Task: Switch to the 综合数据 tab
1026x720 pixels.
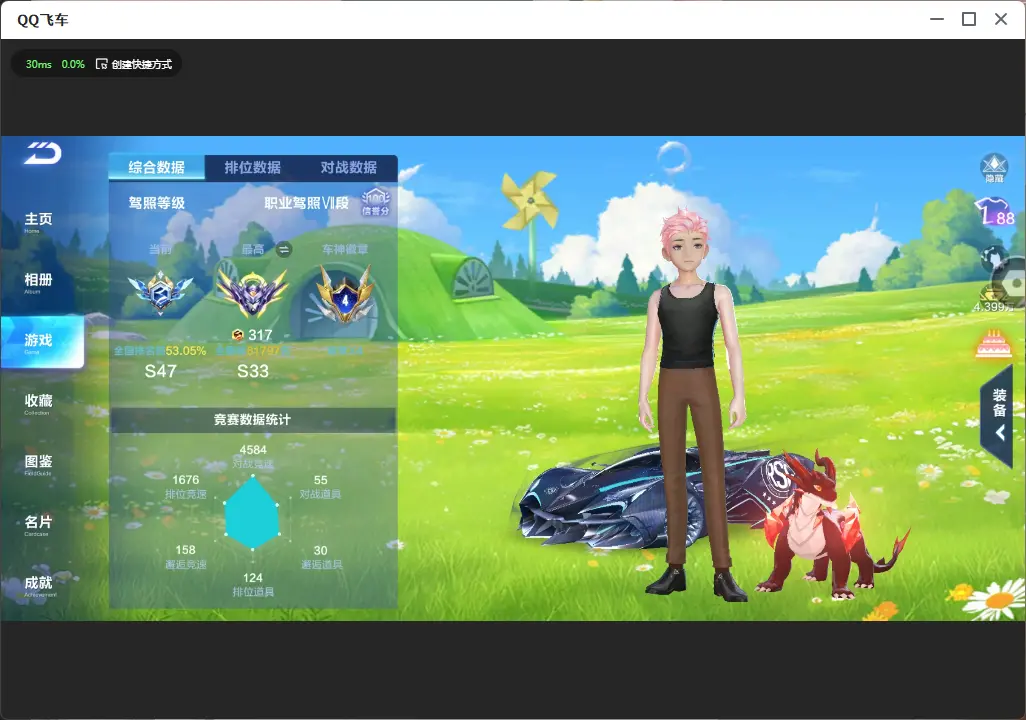Action: point(156,168)
